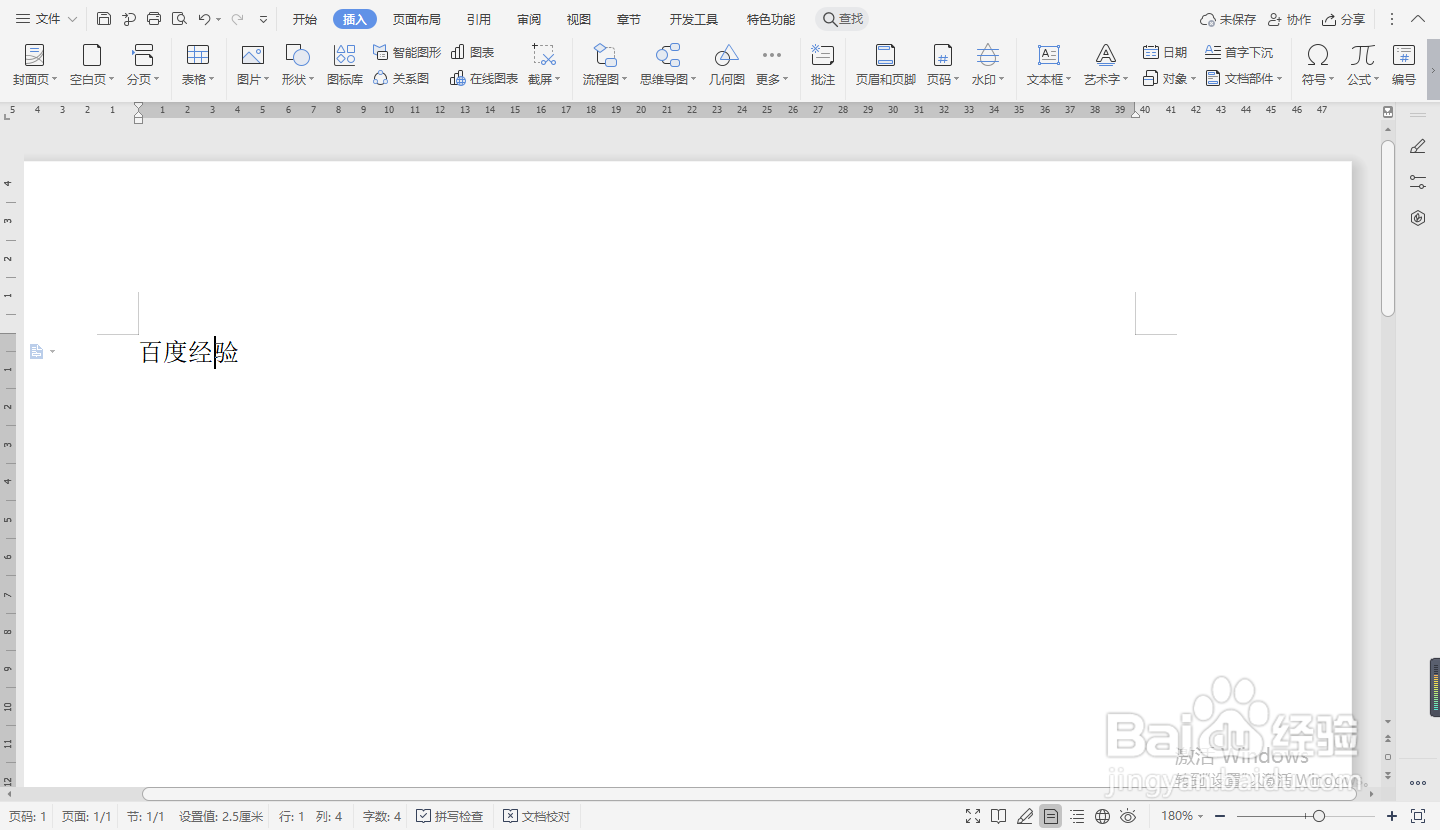This screenshot has width=1440, height=830.
Task: Insert a picture (图片)
Action: (253, 65)
